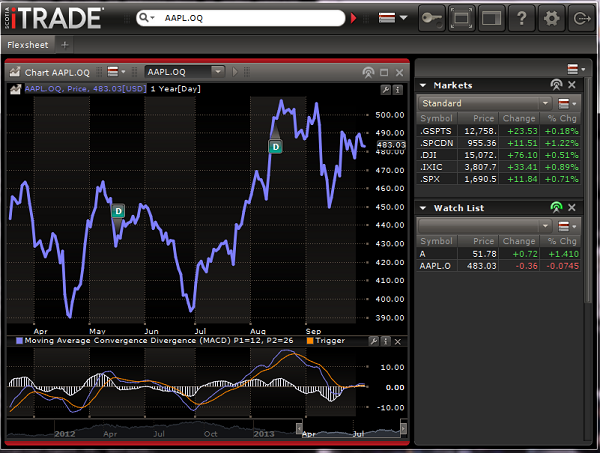Open the empty Watch List selector dropdown
The image size is (600, 453).
[485, 226]
